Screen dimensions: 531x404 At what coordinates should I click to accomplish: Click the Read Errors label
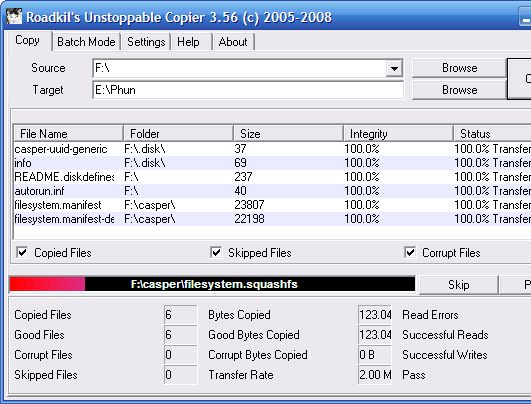click(x=430, y=315)
